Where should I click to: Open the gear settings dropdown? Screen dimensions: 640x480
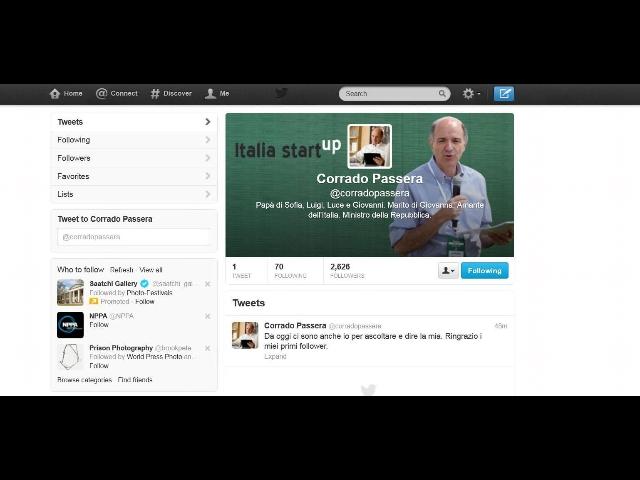pos(471,93)
